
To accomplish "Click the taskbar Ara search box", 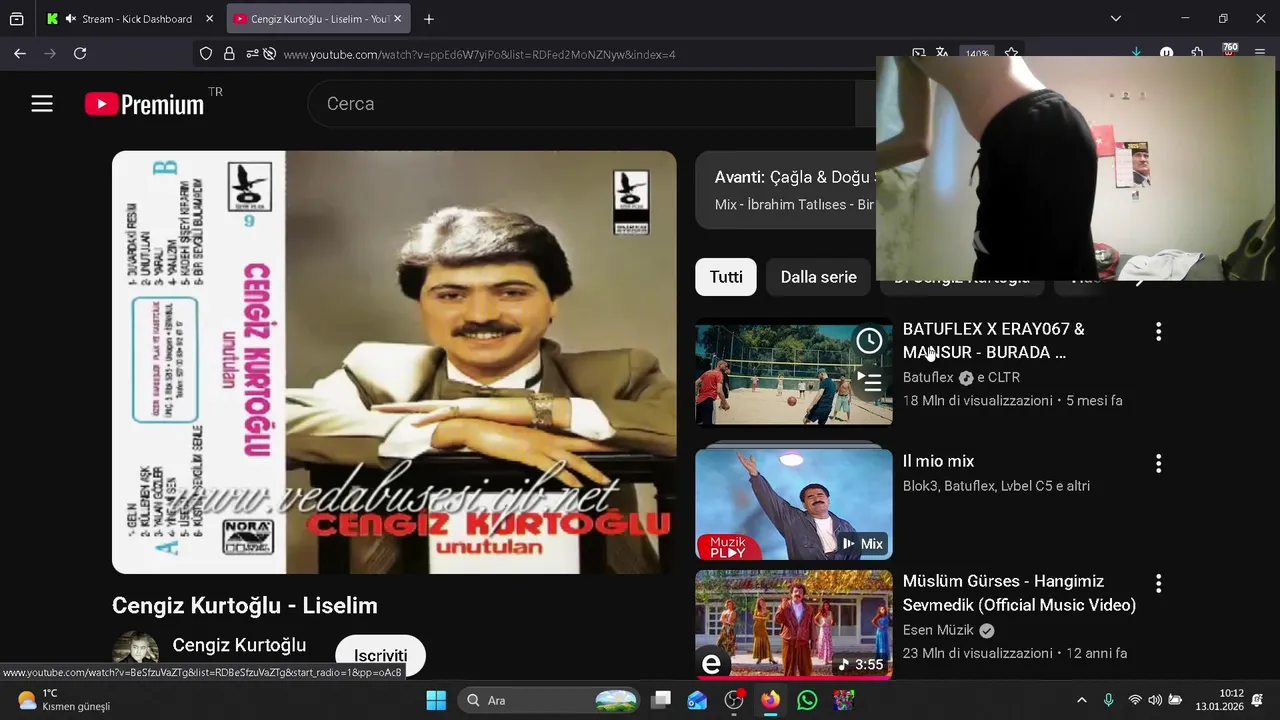I will pyautogui.click(x=550, y=700).
